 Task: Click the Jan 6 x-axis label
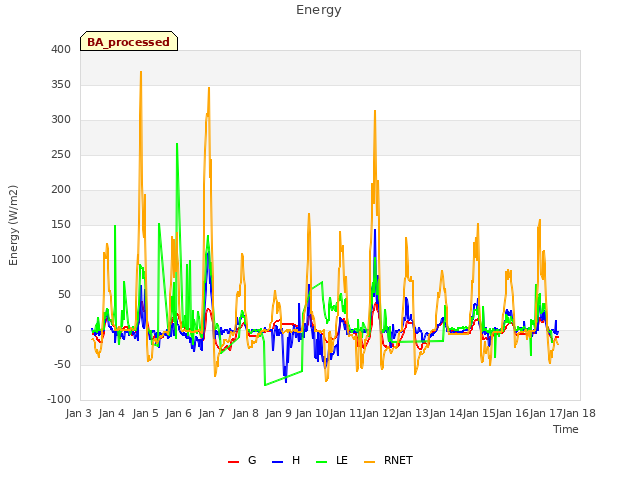coord(178,413)
